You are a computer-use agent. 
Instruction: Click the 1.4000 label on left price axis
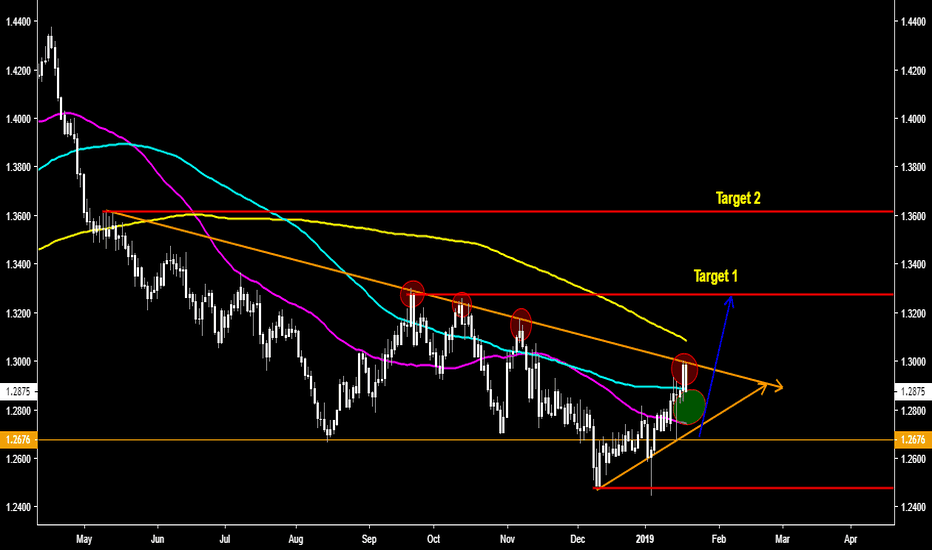(x=18, y=119)
